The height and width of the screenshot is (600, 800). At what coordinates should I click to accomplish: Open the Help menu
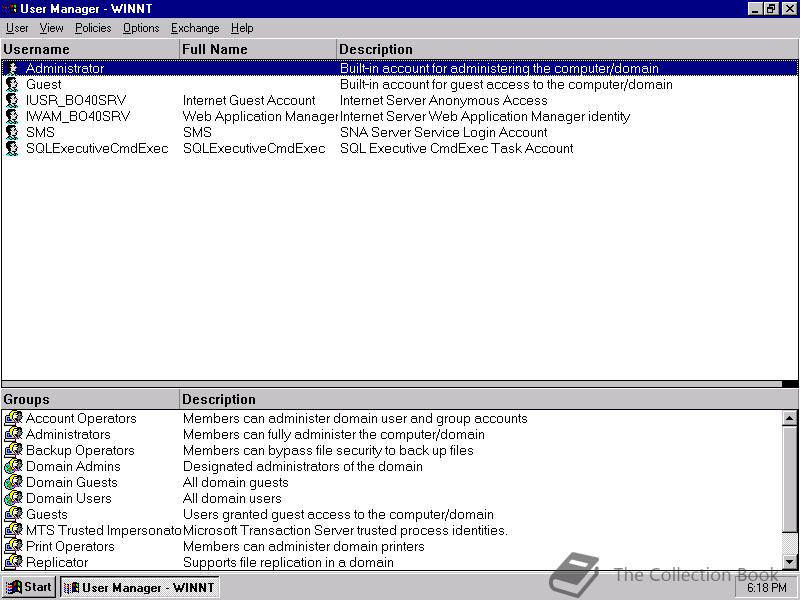coord(242,28)
